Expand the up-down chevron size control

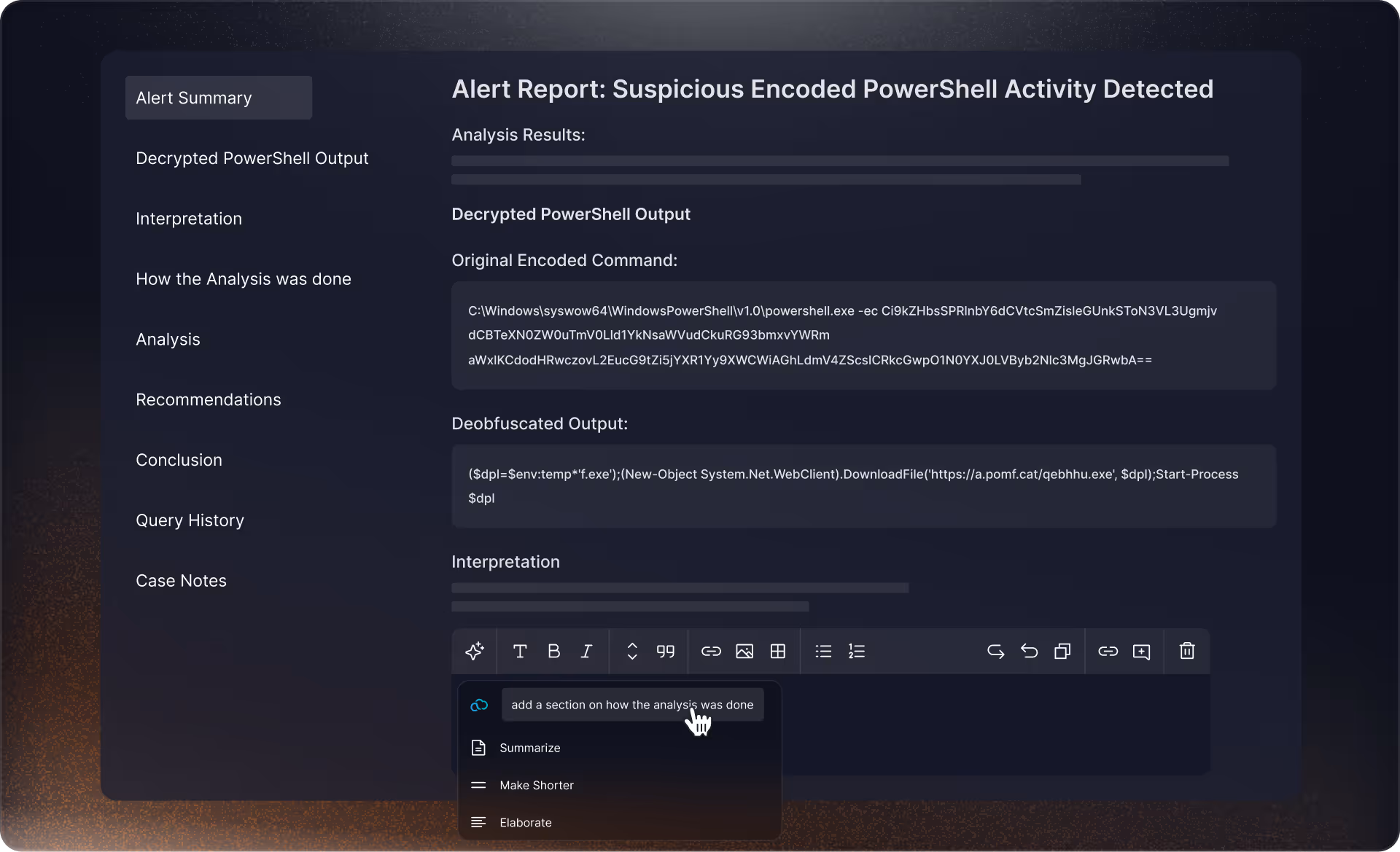click(632, 651)
